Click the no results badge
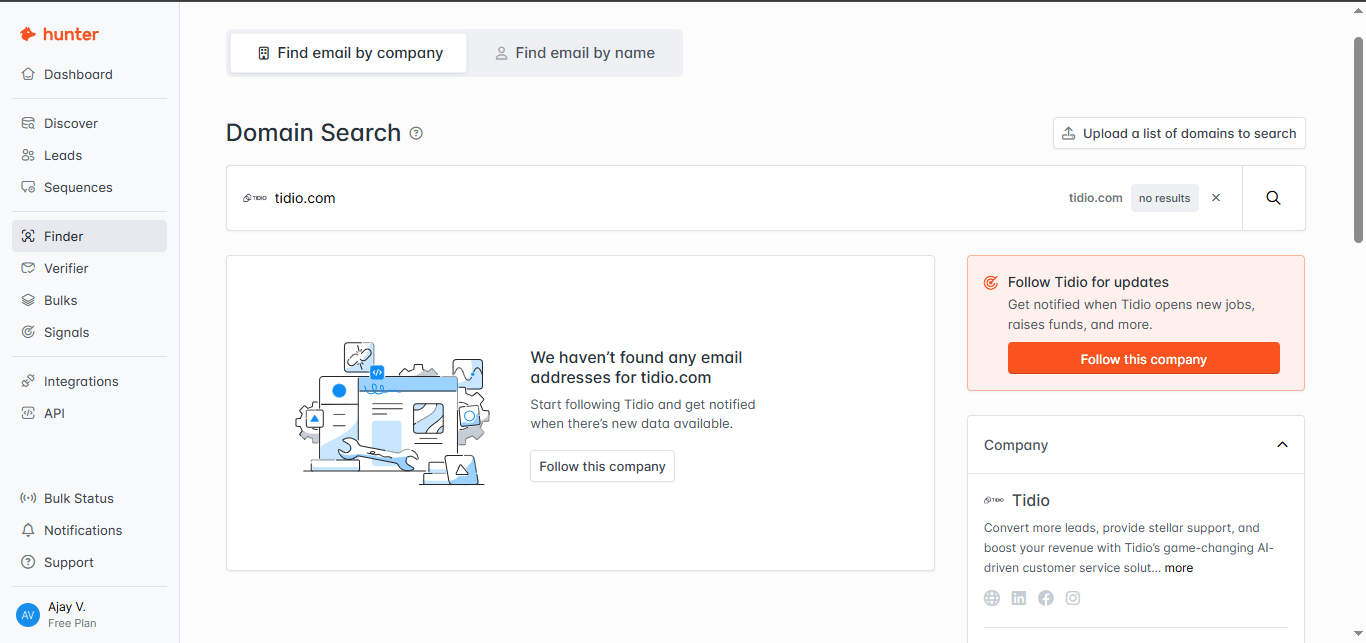The height and width of the screenshot is (643, 1366). pyautogui.click(x=1164, y=198)
